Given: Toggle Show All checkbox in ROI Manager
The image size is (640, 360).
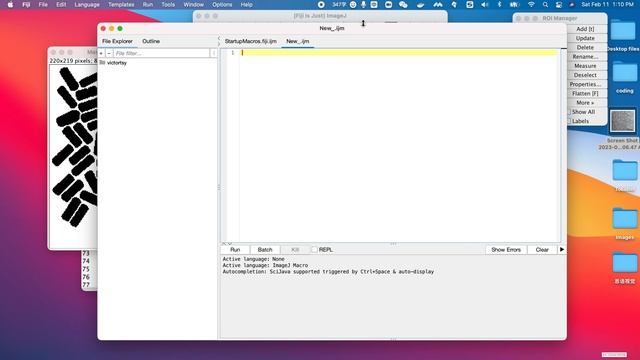Looking at the screenshot, I should coord(569,112).
